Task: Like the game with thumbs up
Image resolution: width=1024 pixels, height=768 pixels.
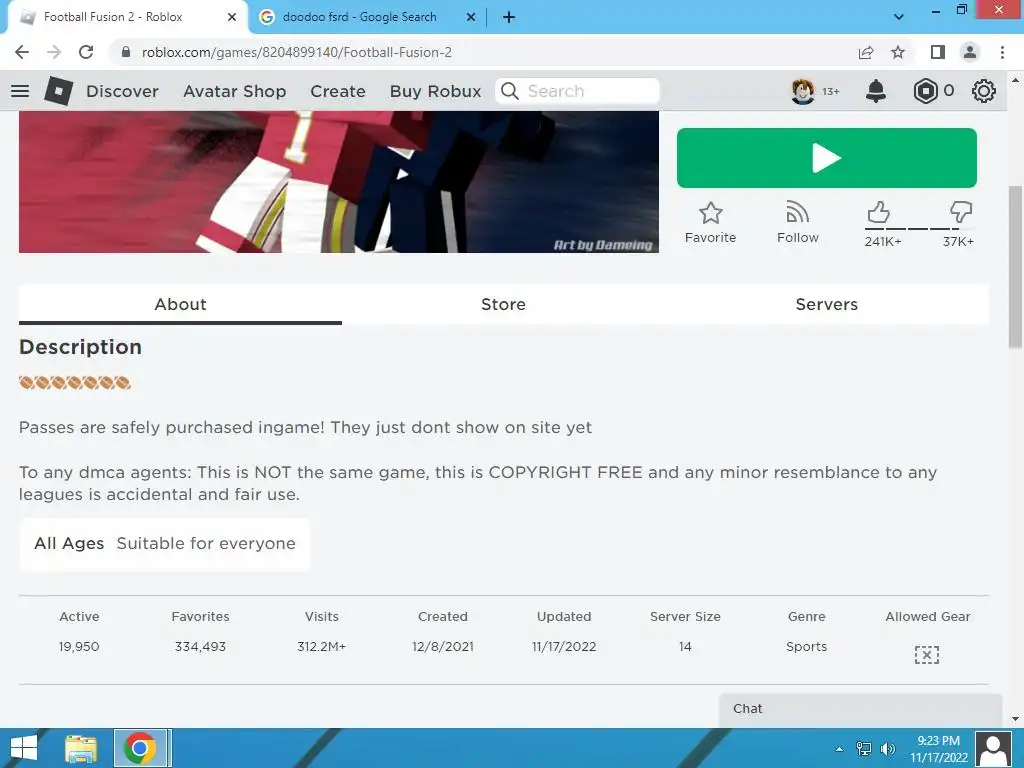Action: (878, 212)
